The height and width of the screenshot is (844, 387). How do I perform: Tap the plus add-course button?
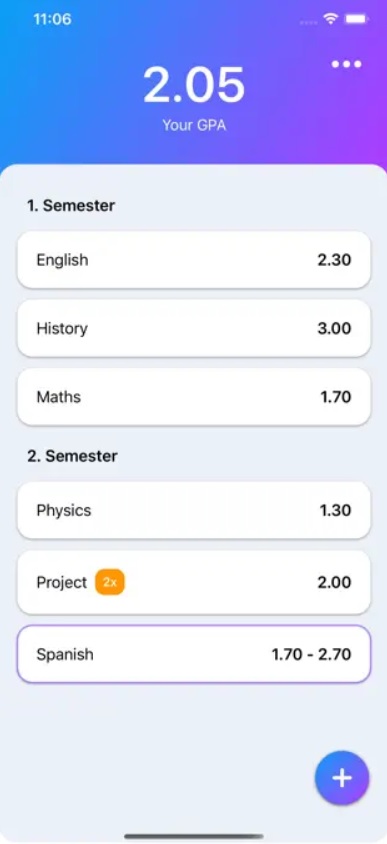tap(342, 778)
